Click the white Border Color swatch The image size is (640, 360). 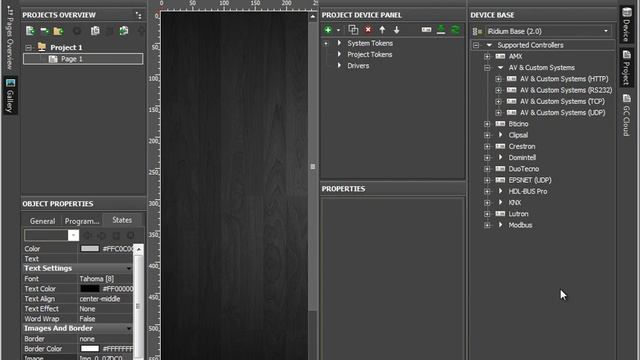click(90, 349)
